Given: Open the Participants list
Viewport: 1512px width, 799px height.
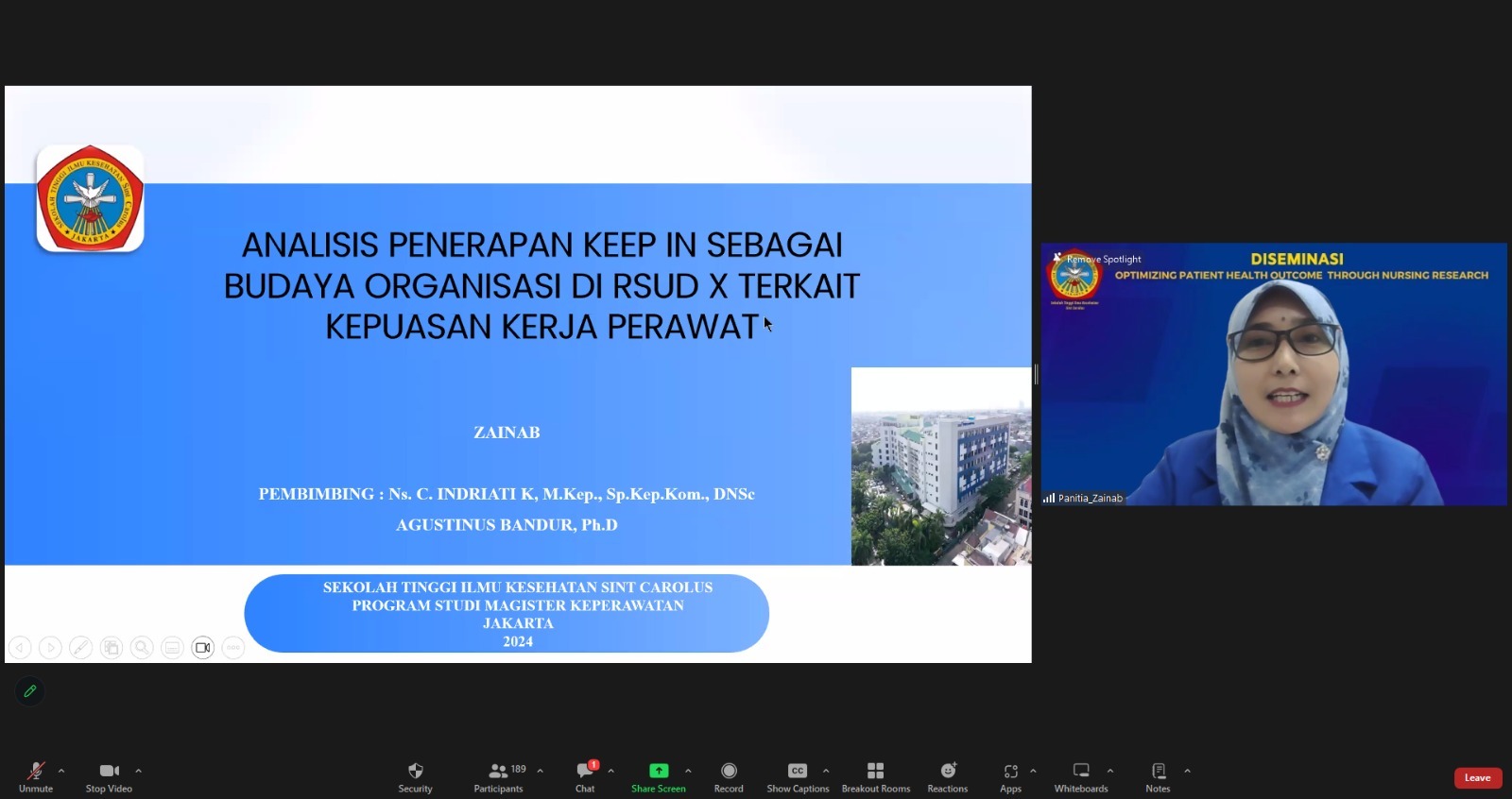Looking at the screenshot, I should (499, 777).
